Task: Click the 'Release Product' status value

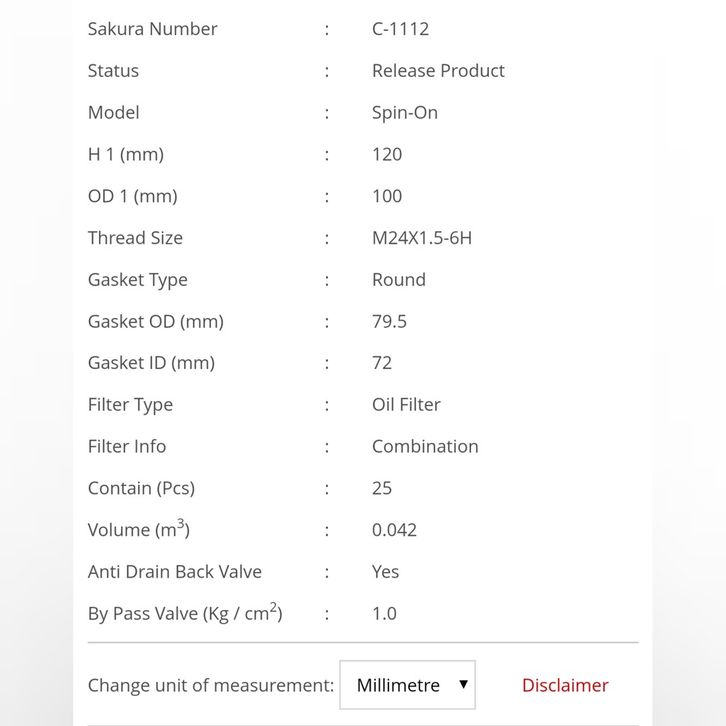Action: pos(438,71)
